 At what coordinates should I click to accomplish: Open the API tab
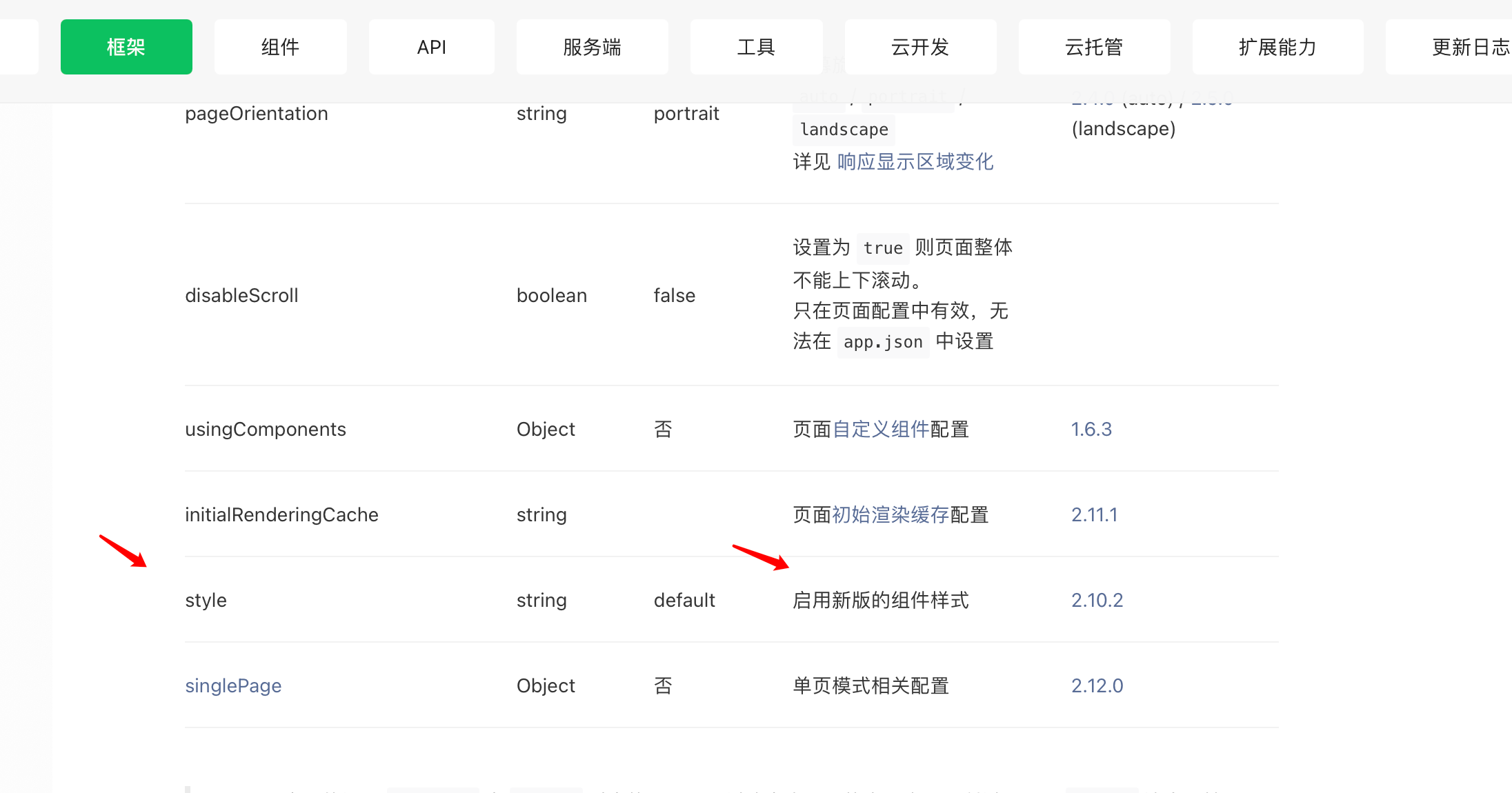(x=431, y=47)
